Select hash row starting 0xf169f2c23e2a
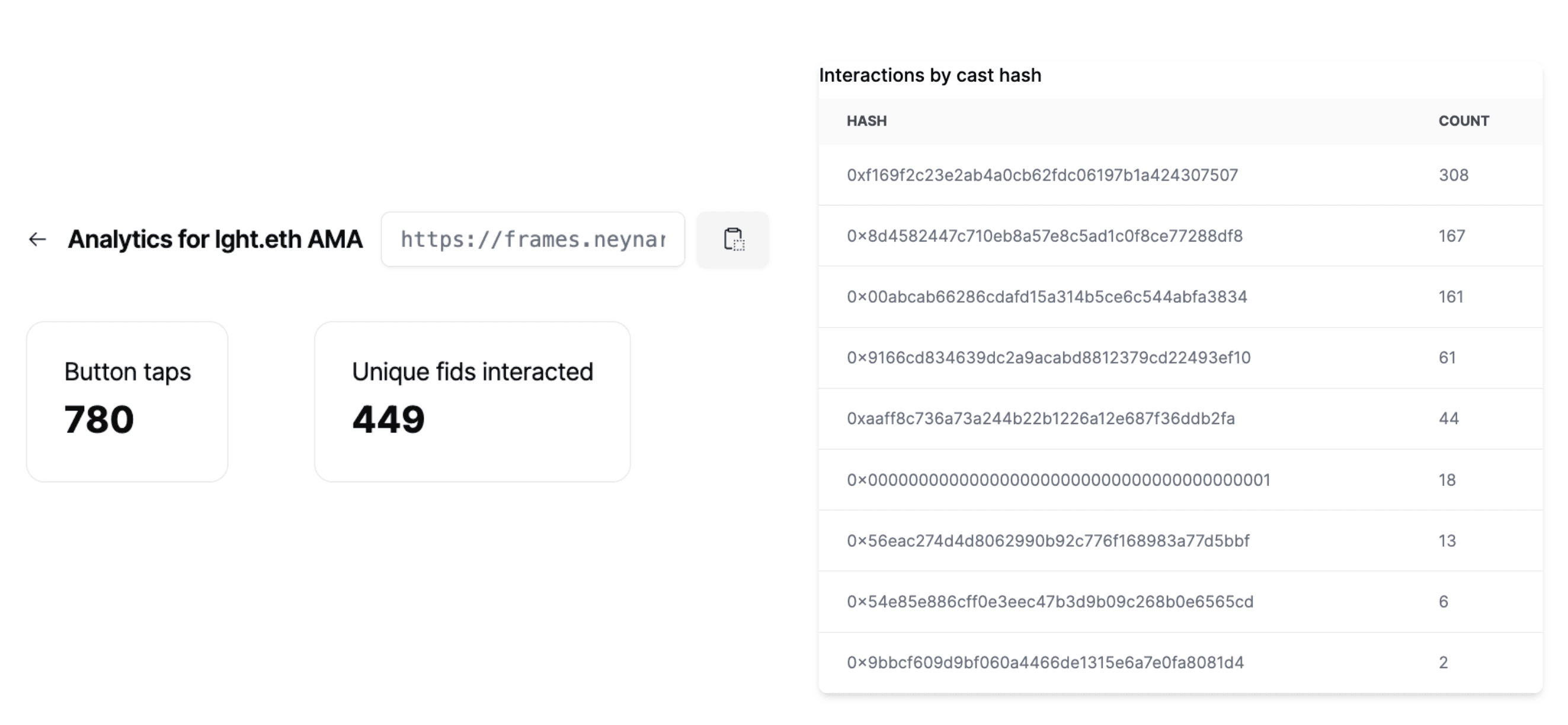 [1180, 175]
